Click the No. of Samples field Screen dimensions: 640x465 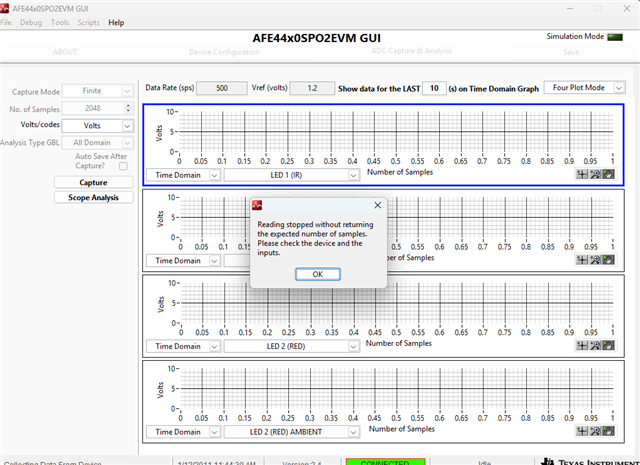[93, 108]
